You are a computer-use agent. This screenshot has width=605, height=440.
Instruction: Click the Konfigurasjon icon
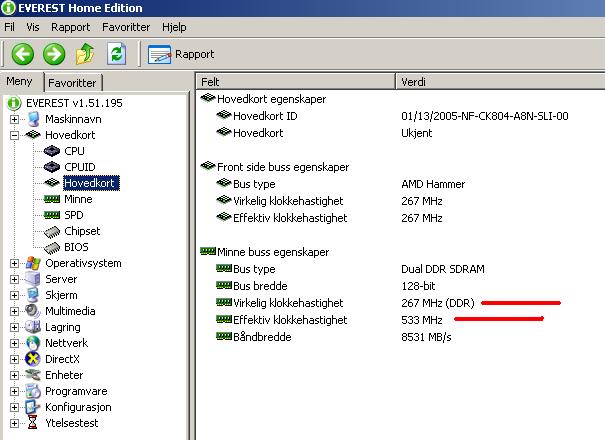click(33, 407)
